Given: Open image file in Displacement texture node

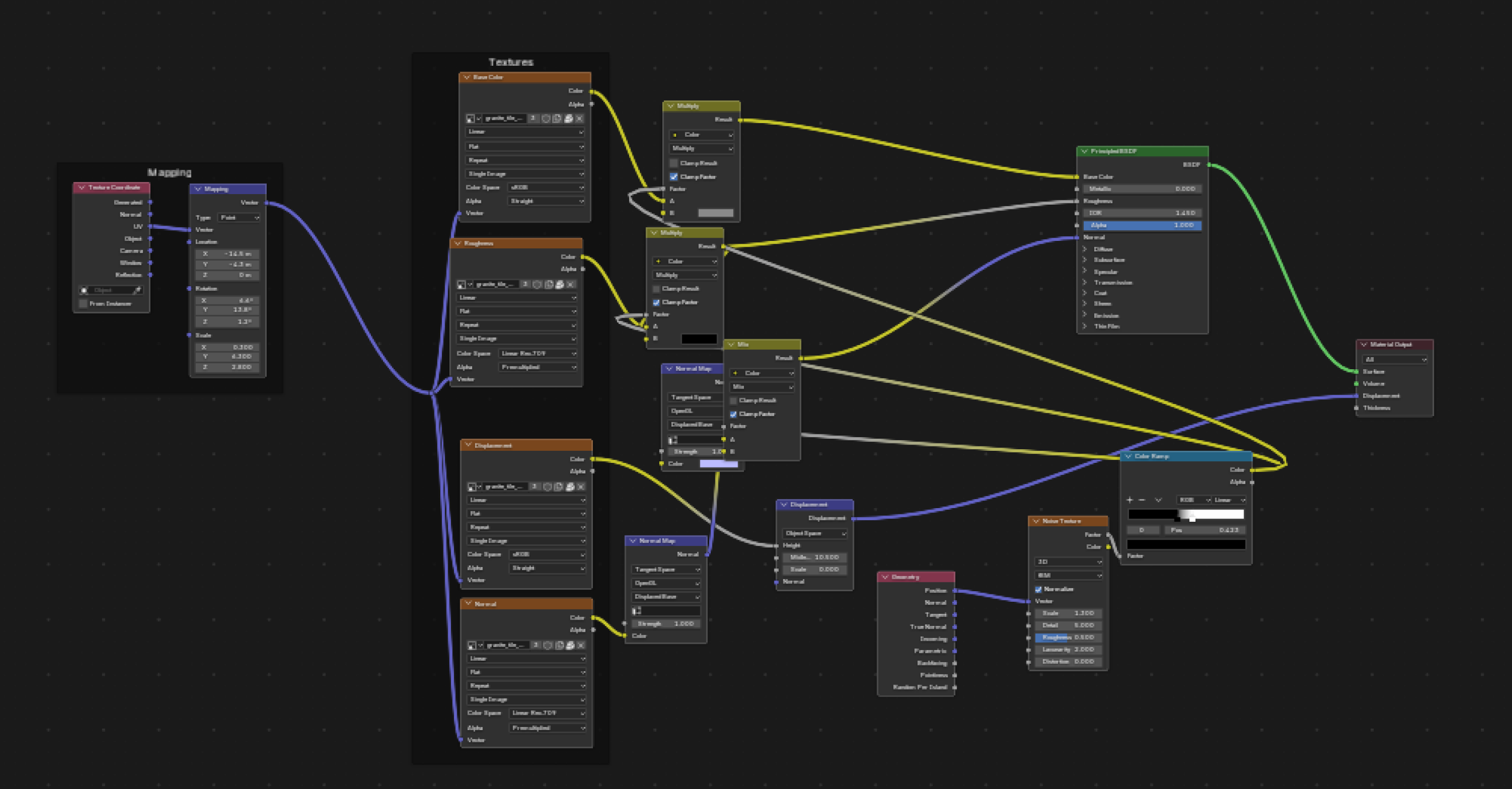Looking at the screenshot, I should (x=569, y=487).
